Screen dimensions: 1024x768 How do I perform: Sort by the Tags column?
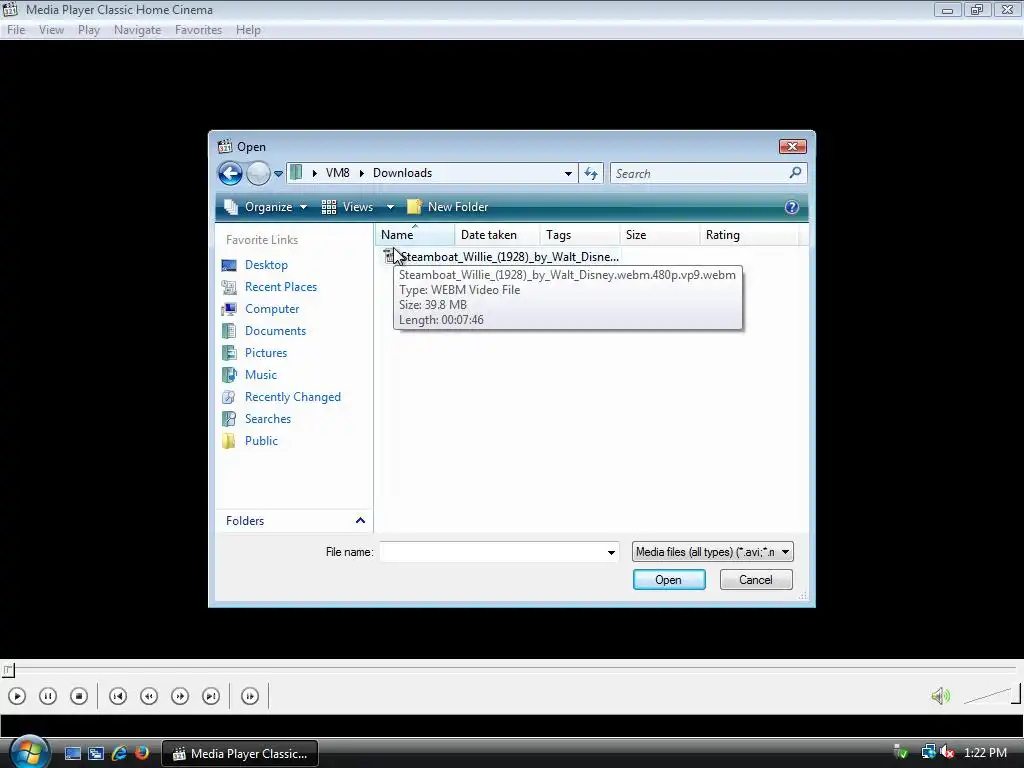coord(580,234)
